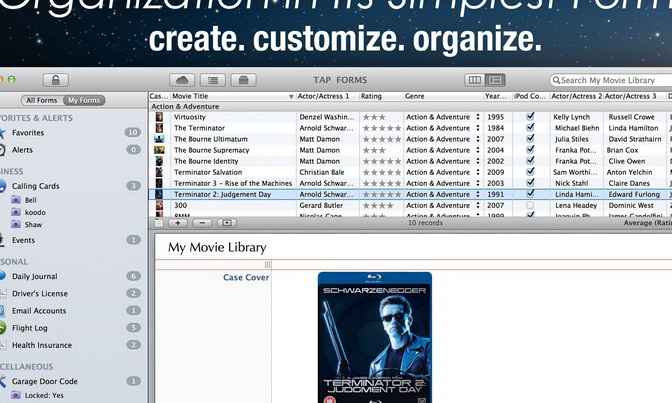
Task: Open the Genre popup for Virtuosity
Action: tap(478, 117)
